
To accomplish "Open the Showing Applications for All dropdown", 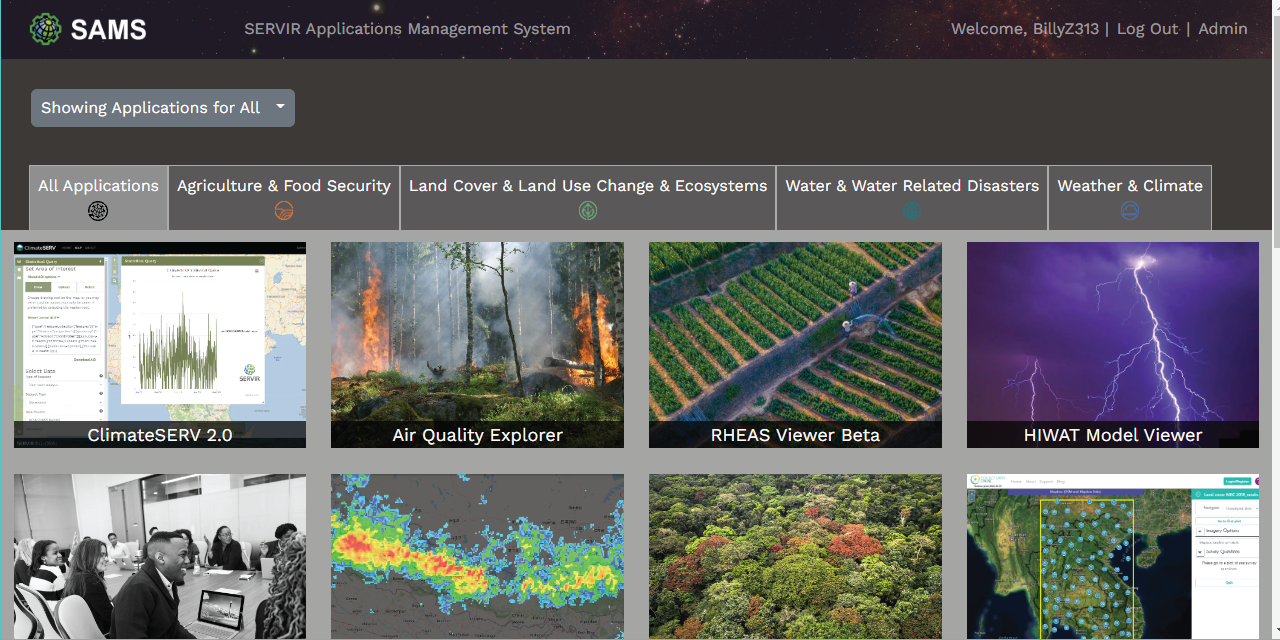I will (162, 107).
